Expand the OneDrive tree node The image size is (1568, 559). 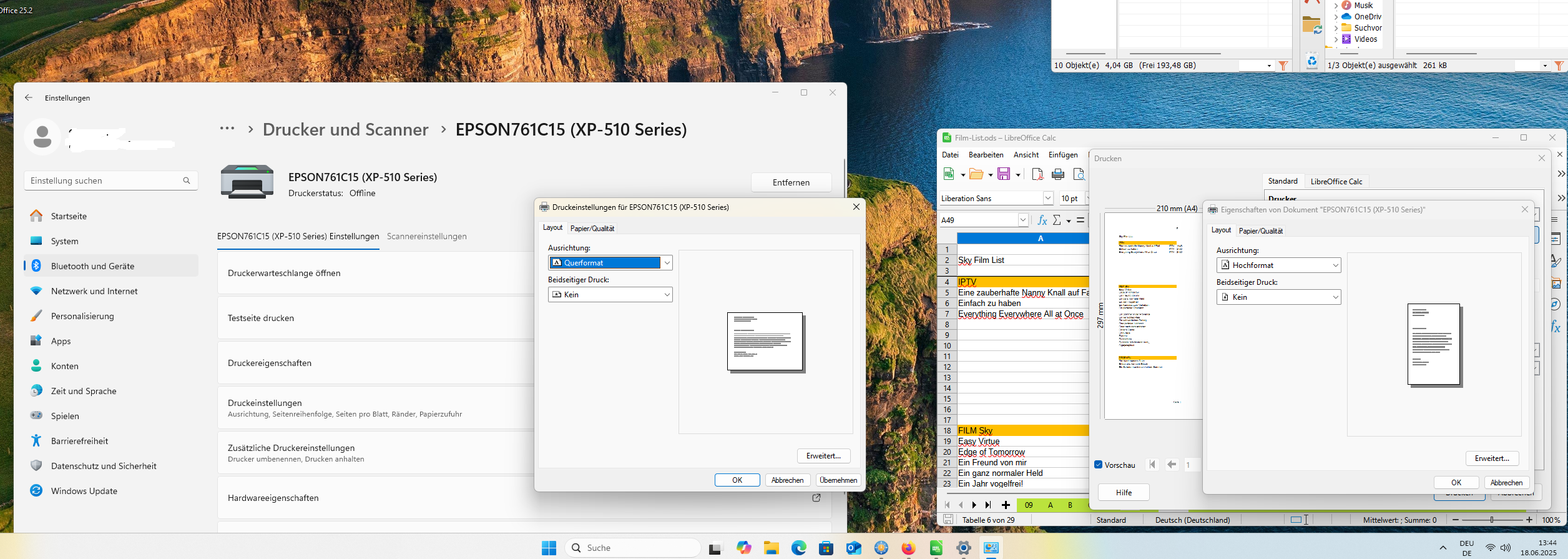pyautogui.click(x=1336, y=17)
